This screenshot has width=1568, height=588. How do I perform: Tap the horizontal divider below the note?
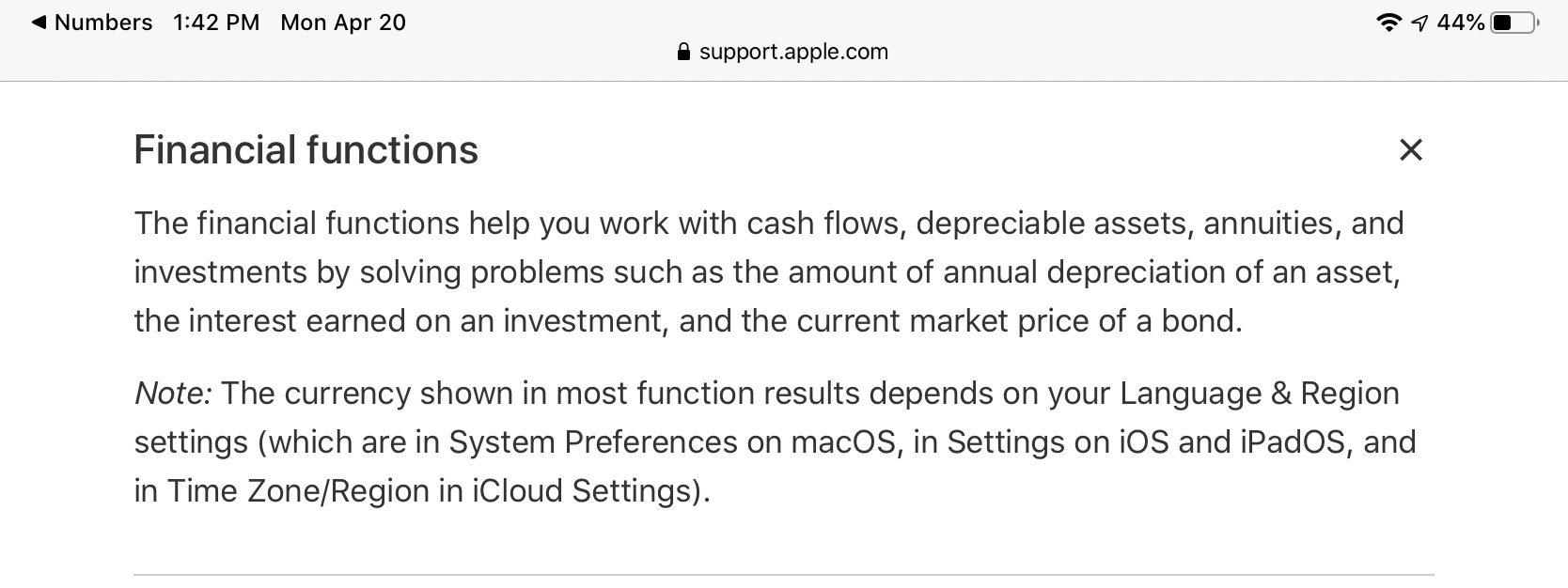(784, 574)
